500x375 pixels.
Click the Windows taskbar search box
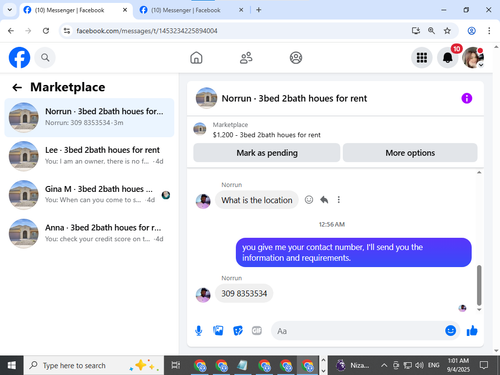[x=94, y=365]
